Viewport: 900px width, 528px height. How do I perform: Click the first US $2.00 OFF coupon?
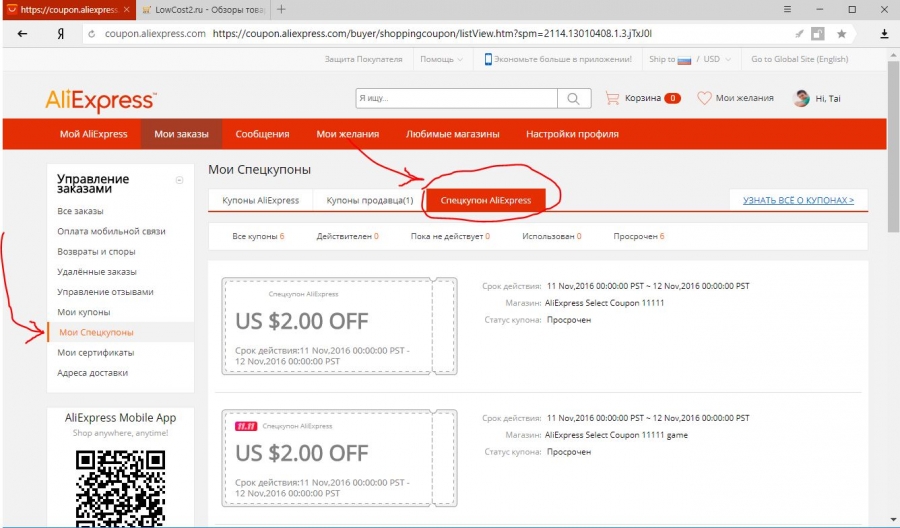click(339, 326)
